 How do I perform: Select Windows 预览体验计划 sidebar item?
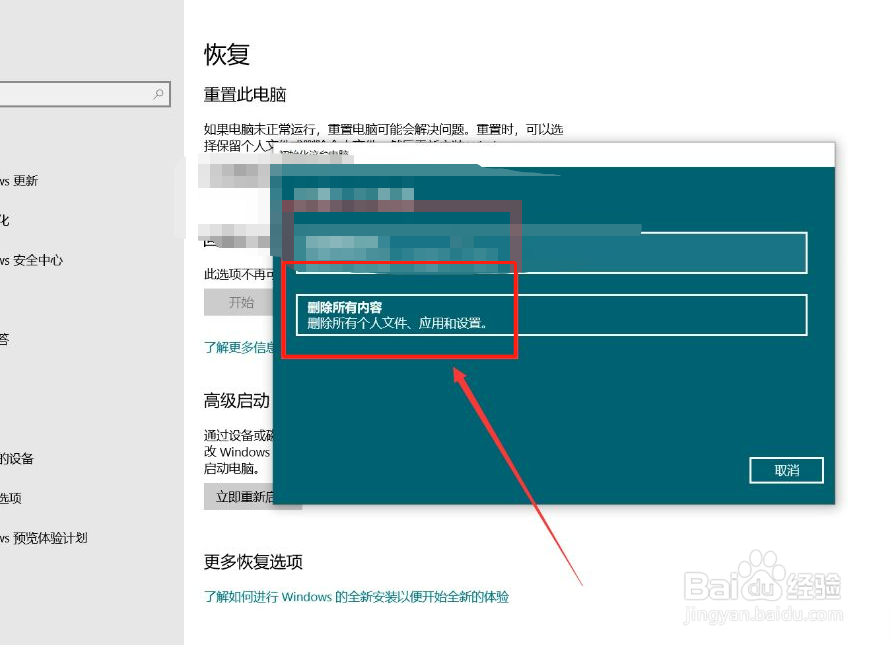[50, 538]
